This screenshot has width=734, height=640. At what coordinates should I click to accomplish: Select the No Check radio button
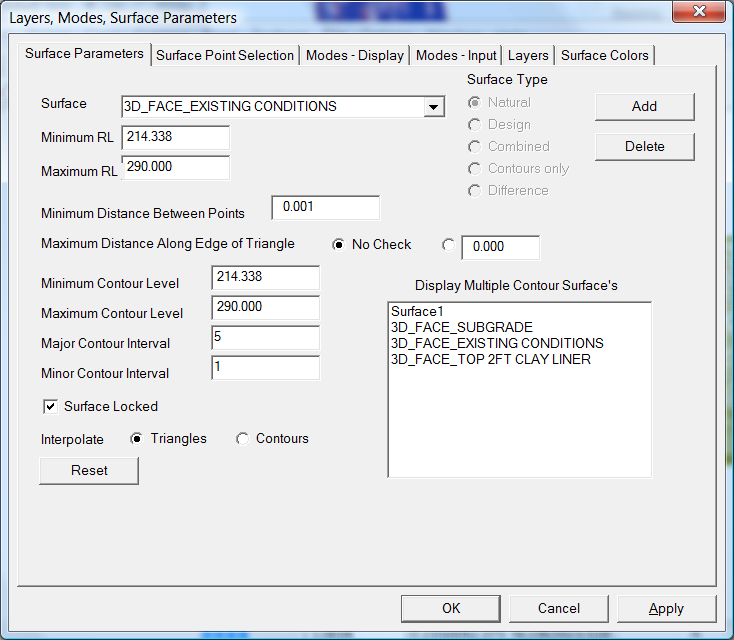click(x=339, y=245)
